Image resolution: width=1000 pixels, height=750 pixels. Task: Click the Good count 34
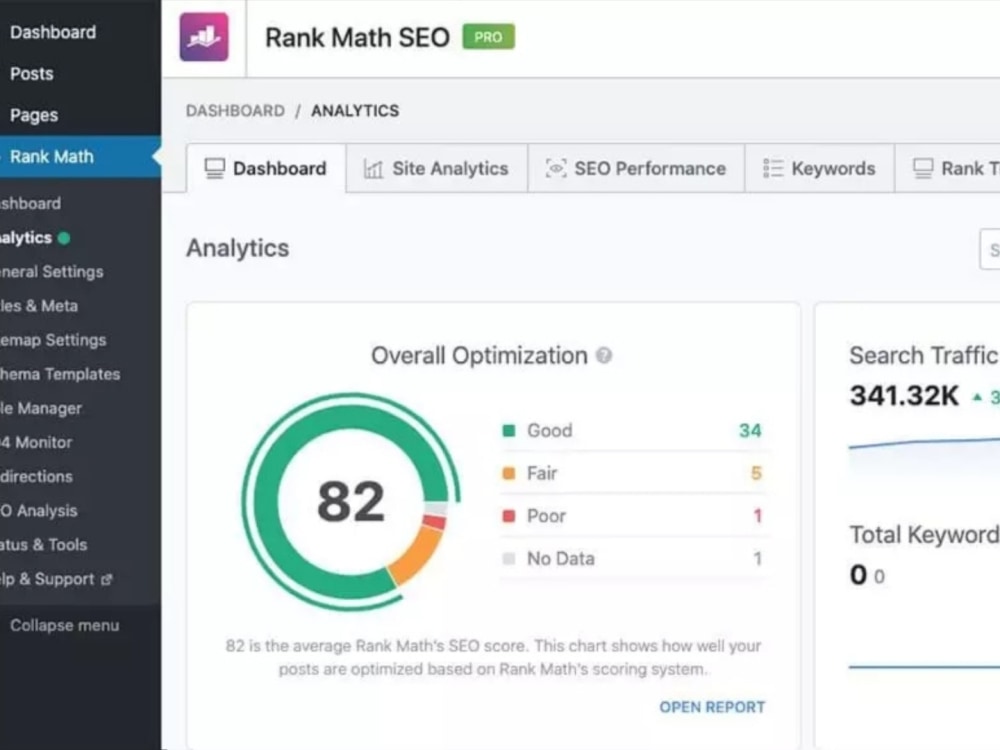point(750,430)
